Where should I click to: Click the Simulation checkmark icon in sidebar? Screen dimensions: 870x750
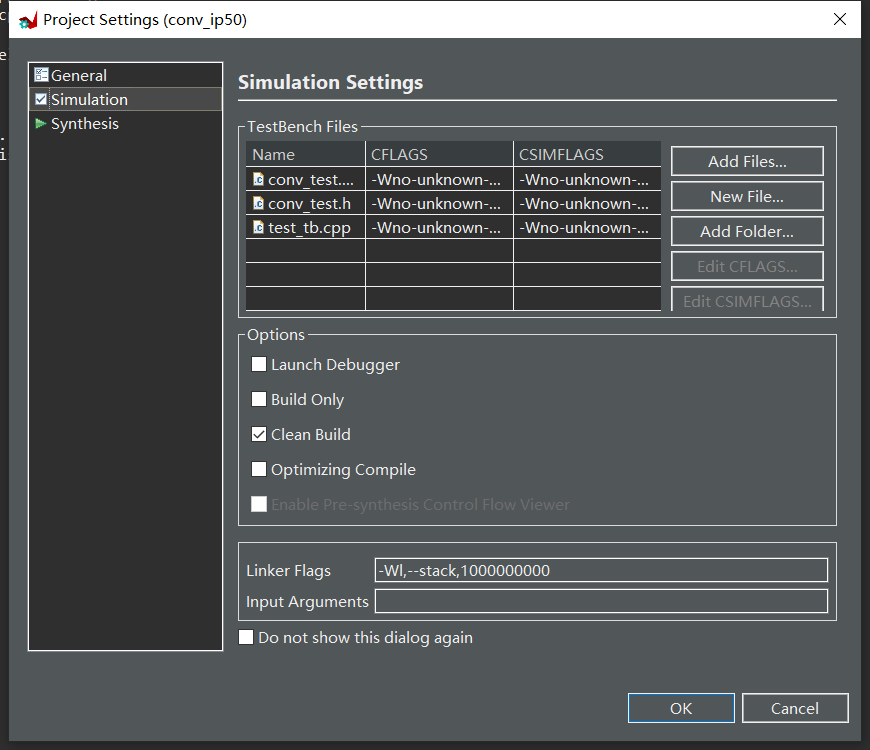41,98
